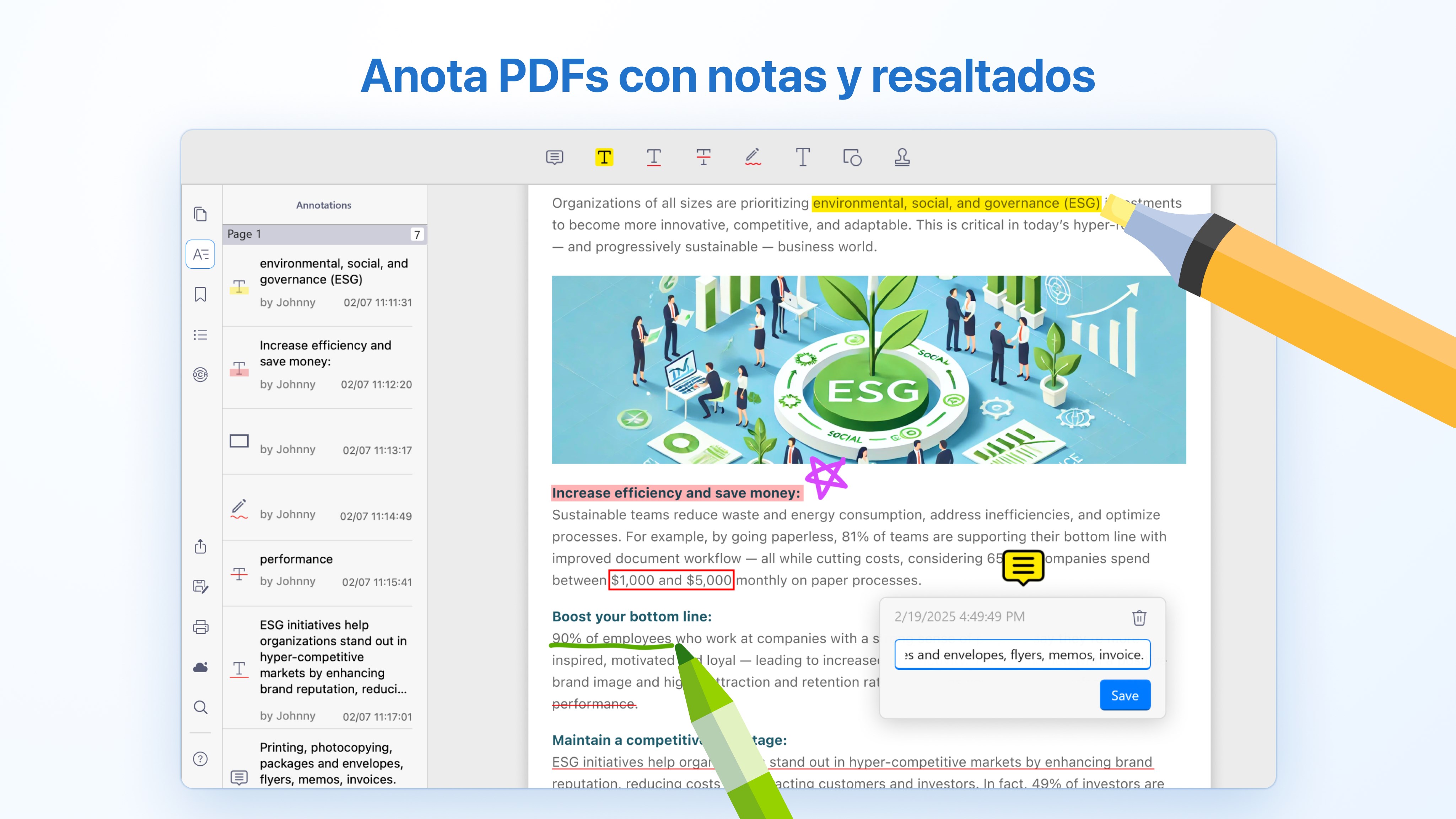Select the Strikethrough text tool
The image size is (1456, 819).
[x=704, y=157]
